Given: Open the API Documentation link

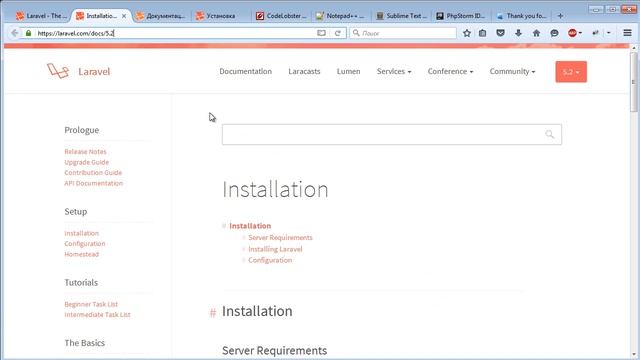Looking at the screenshot, I should coord(93,183).
